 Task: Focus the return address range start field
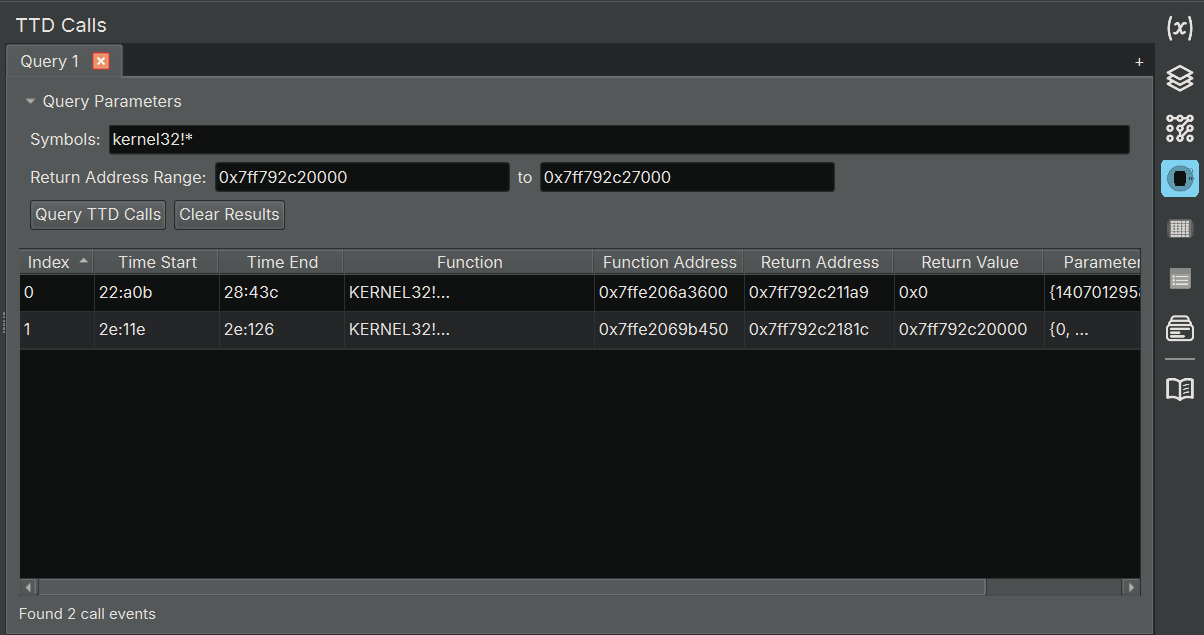361,177
